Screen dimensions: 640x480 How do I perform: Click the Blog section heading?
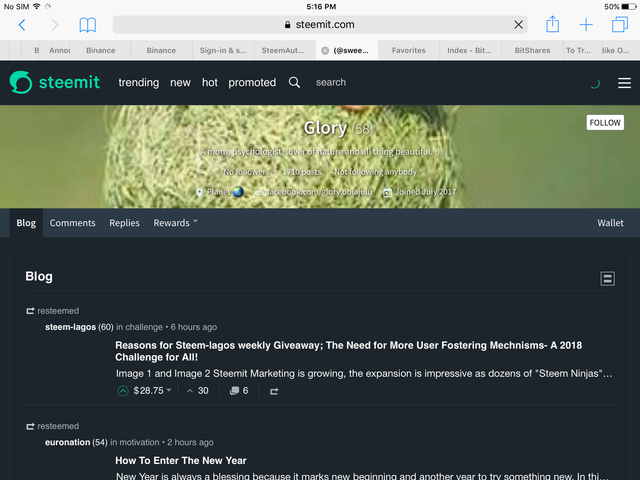tap(39, 276)
